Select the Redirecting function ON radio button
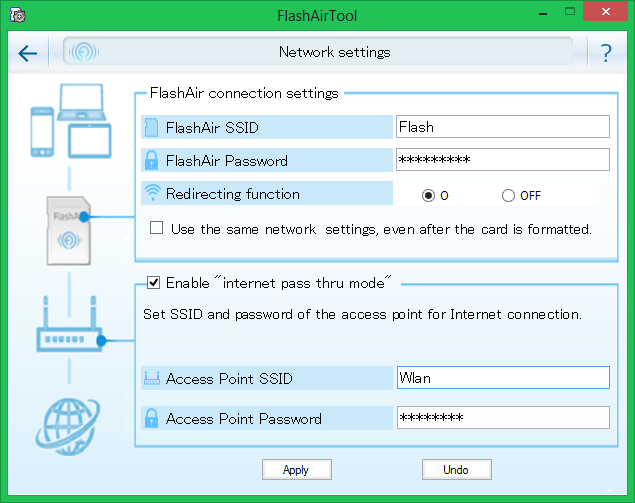 428,196
